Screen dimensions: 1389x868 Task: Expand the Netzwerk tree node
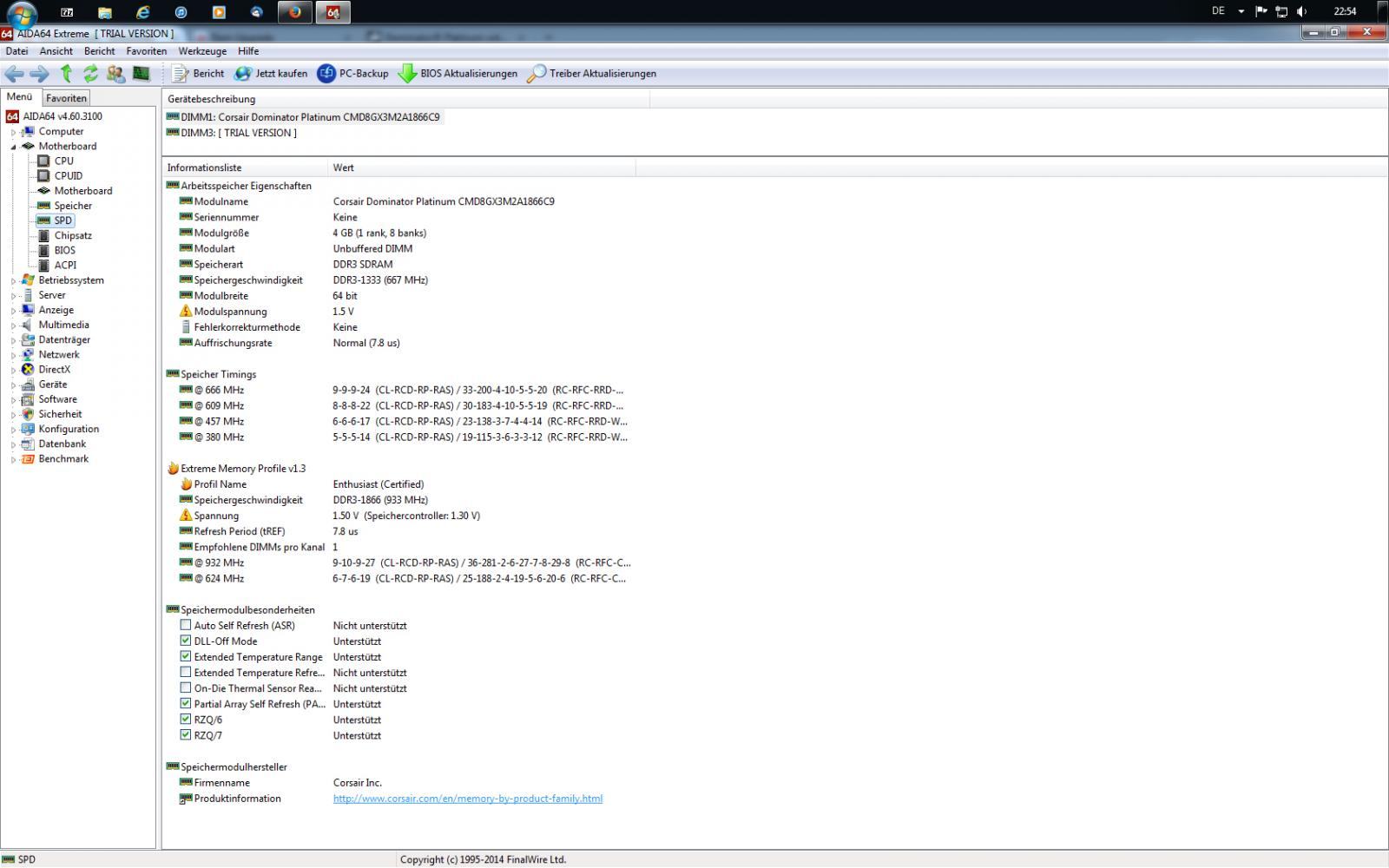coord(13,355)
